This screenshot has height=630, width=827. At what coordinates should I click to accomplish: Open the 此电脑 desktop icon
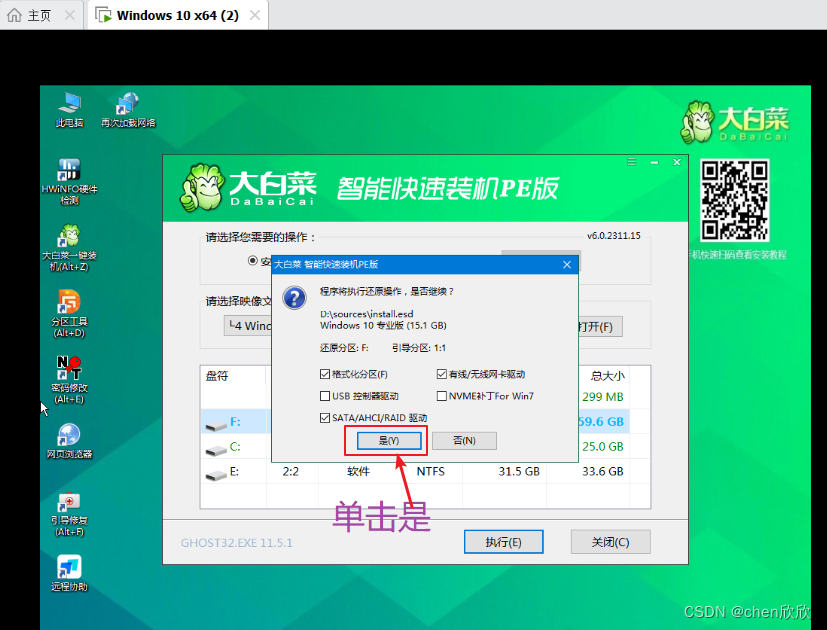70,110
